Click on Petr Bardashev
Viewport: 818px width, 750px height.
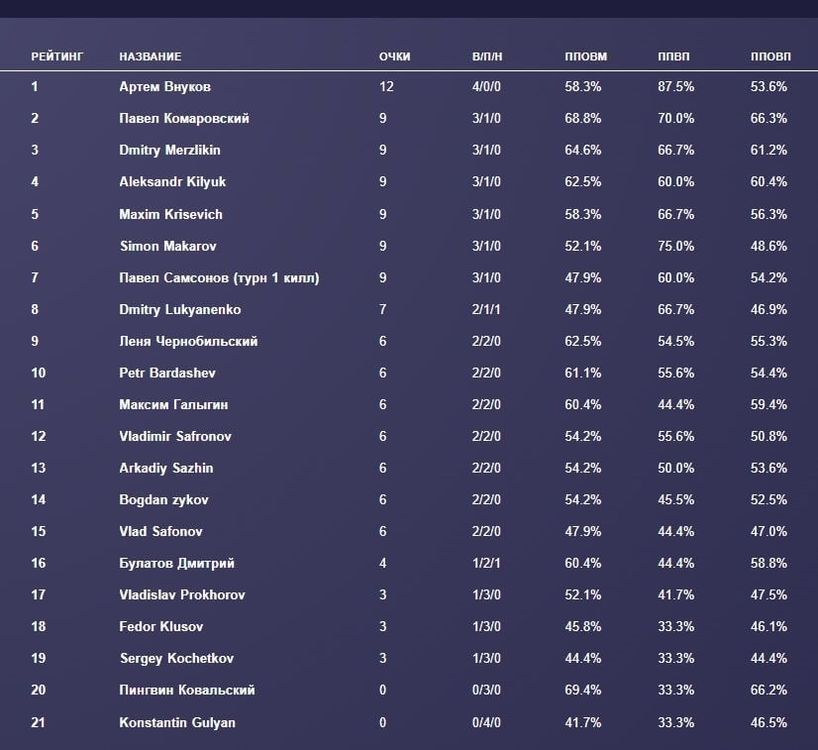pos(166,373)
